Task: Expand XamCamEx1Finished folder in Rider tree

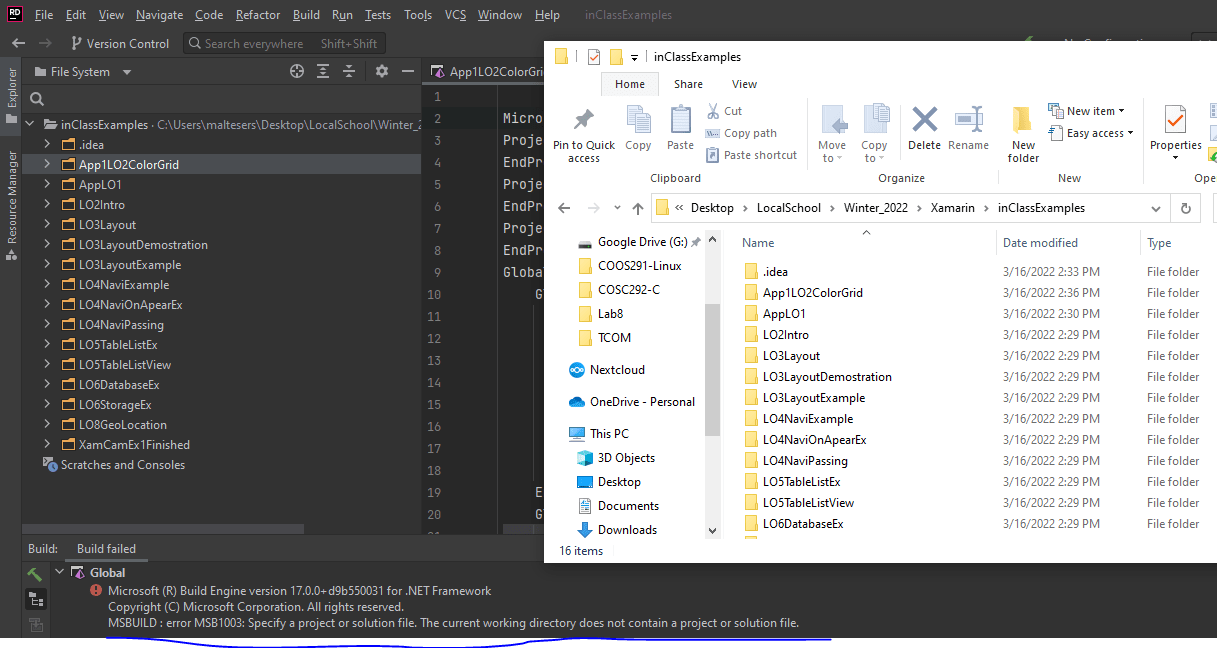Action: (x=47, y=445)
